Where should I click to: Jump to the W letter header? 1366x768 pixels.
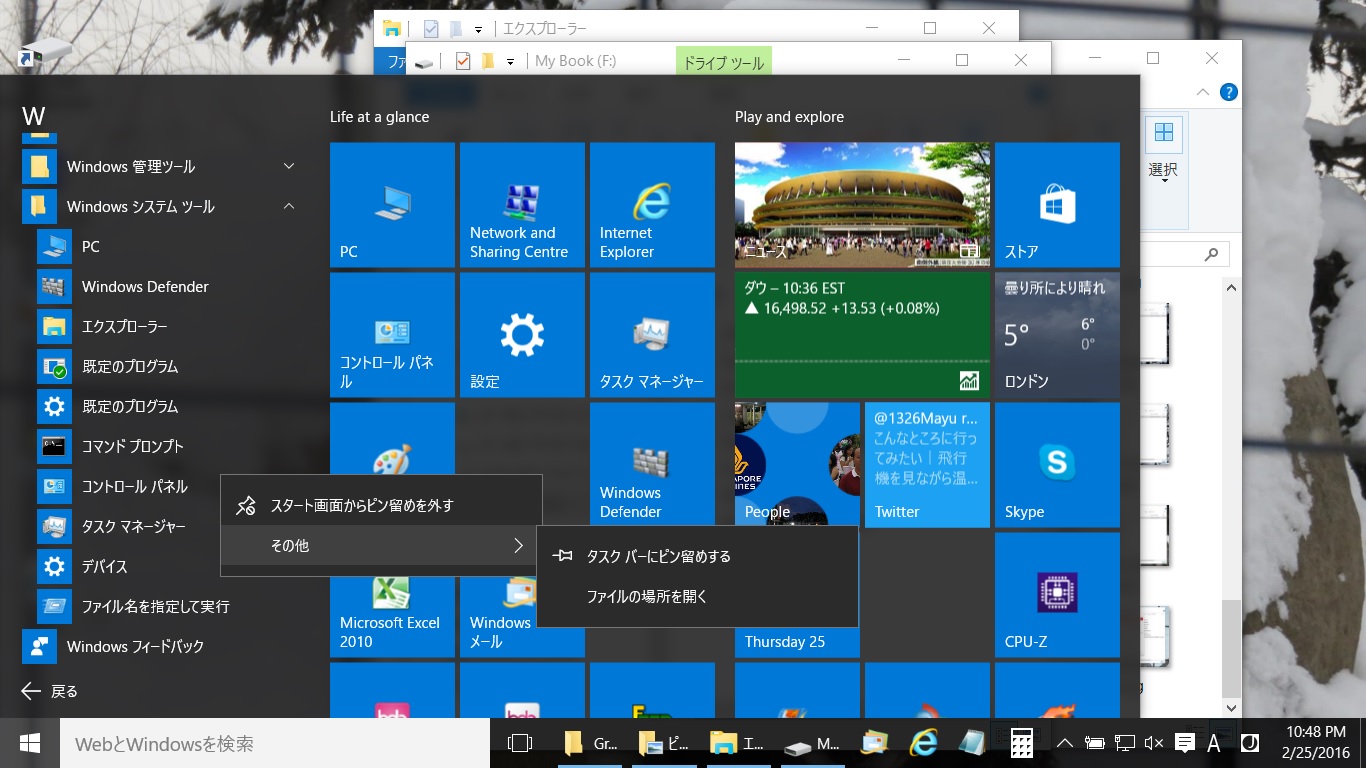click(x=33, y=117)
